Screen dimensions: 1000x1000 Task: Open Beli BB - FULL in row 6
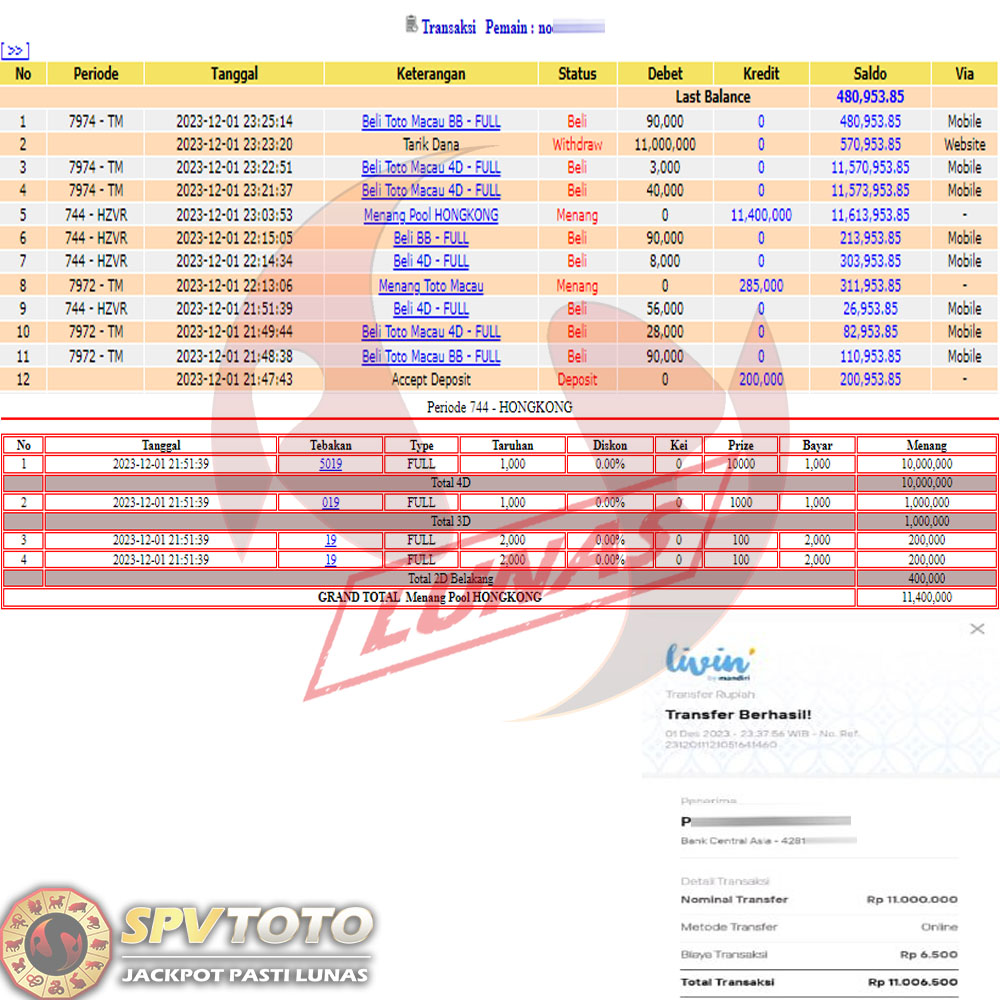click(431, 238)
